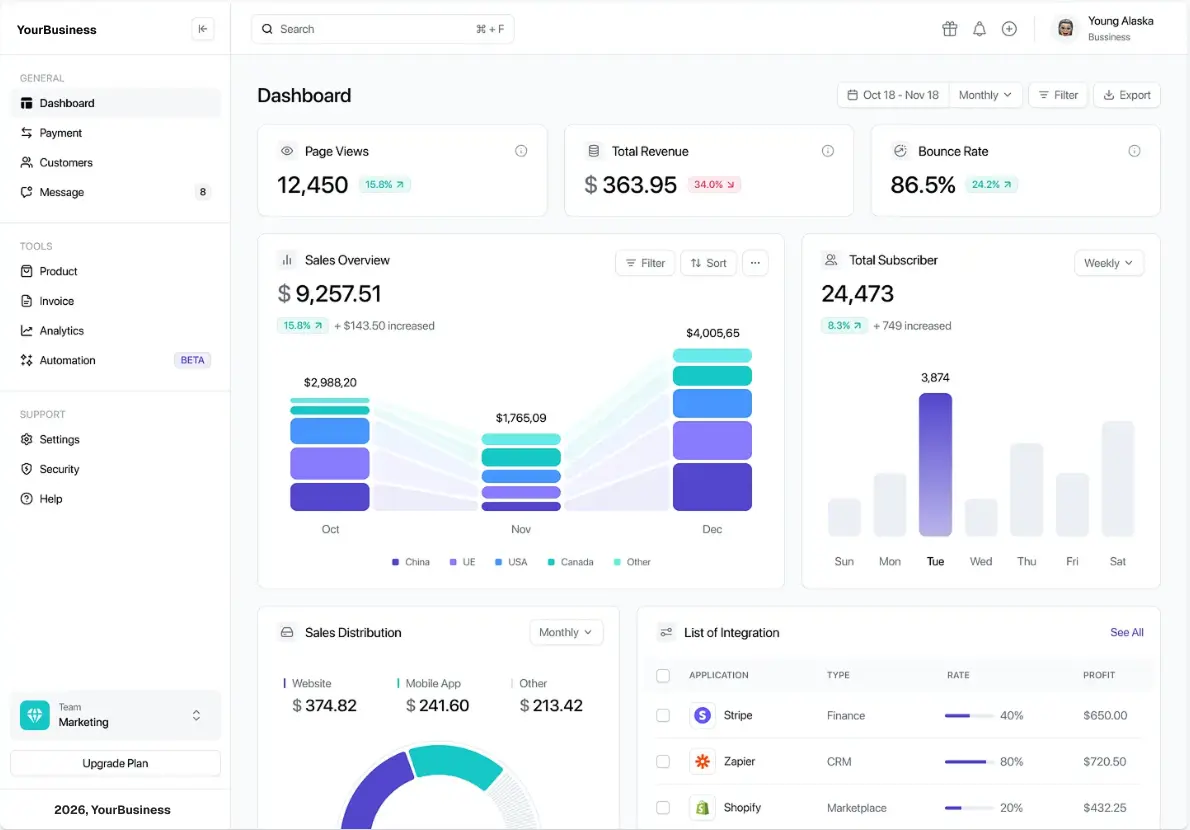Tick the Zapier row checkbox

(x=663, y=761)
